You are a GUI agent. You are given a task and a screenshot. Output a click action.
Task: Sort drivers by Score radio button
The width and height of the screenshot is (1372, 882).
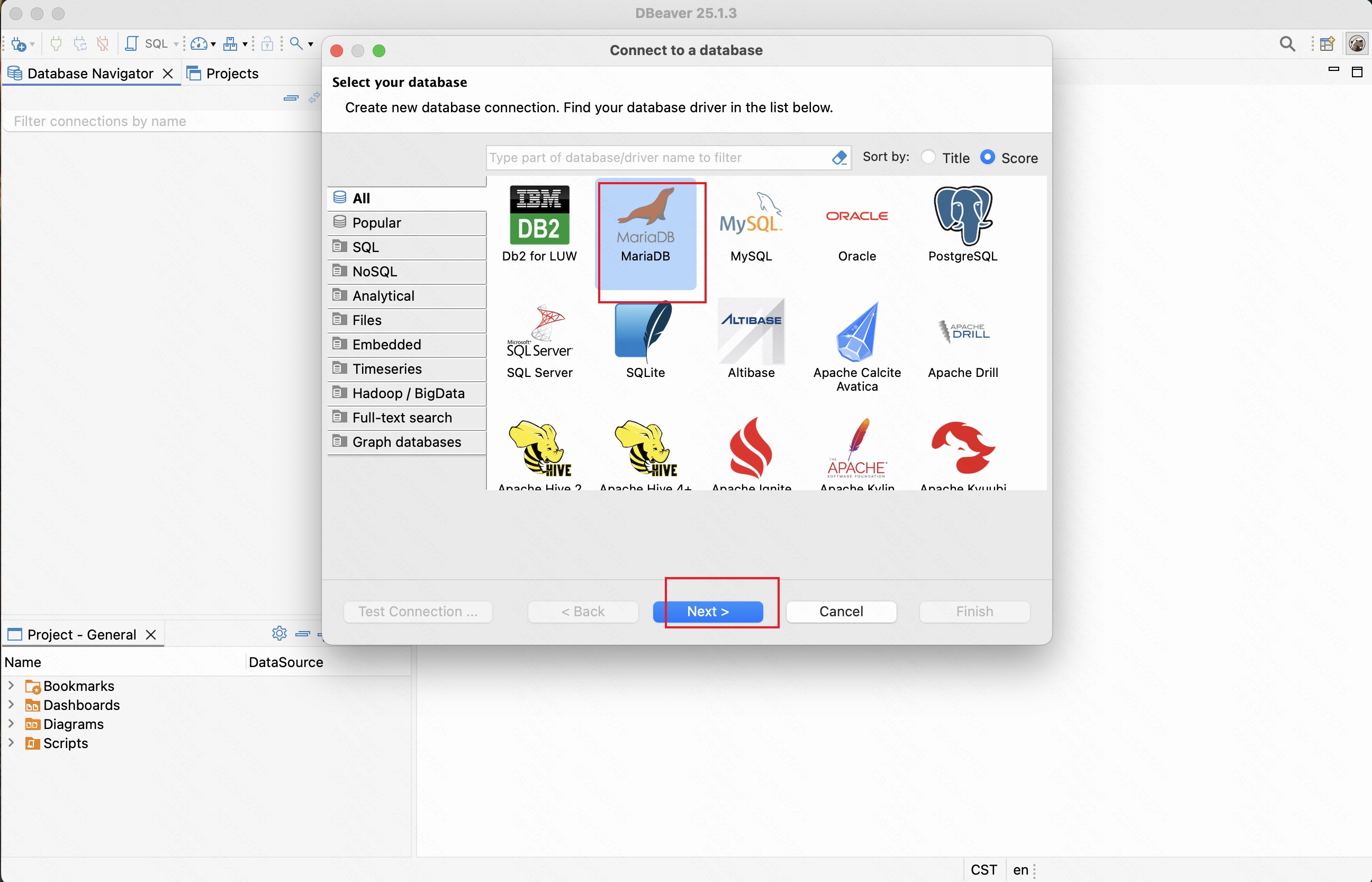(x=987, y=157)
